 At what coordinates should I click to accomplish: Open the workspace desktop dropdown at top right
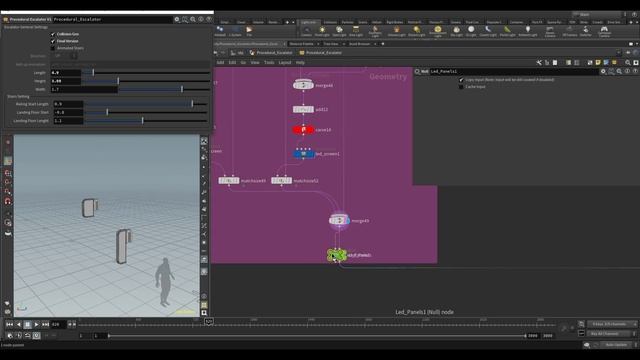click(598, 14)
